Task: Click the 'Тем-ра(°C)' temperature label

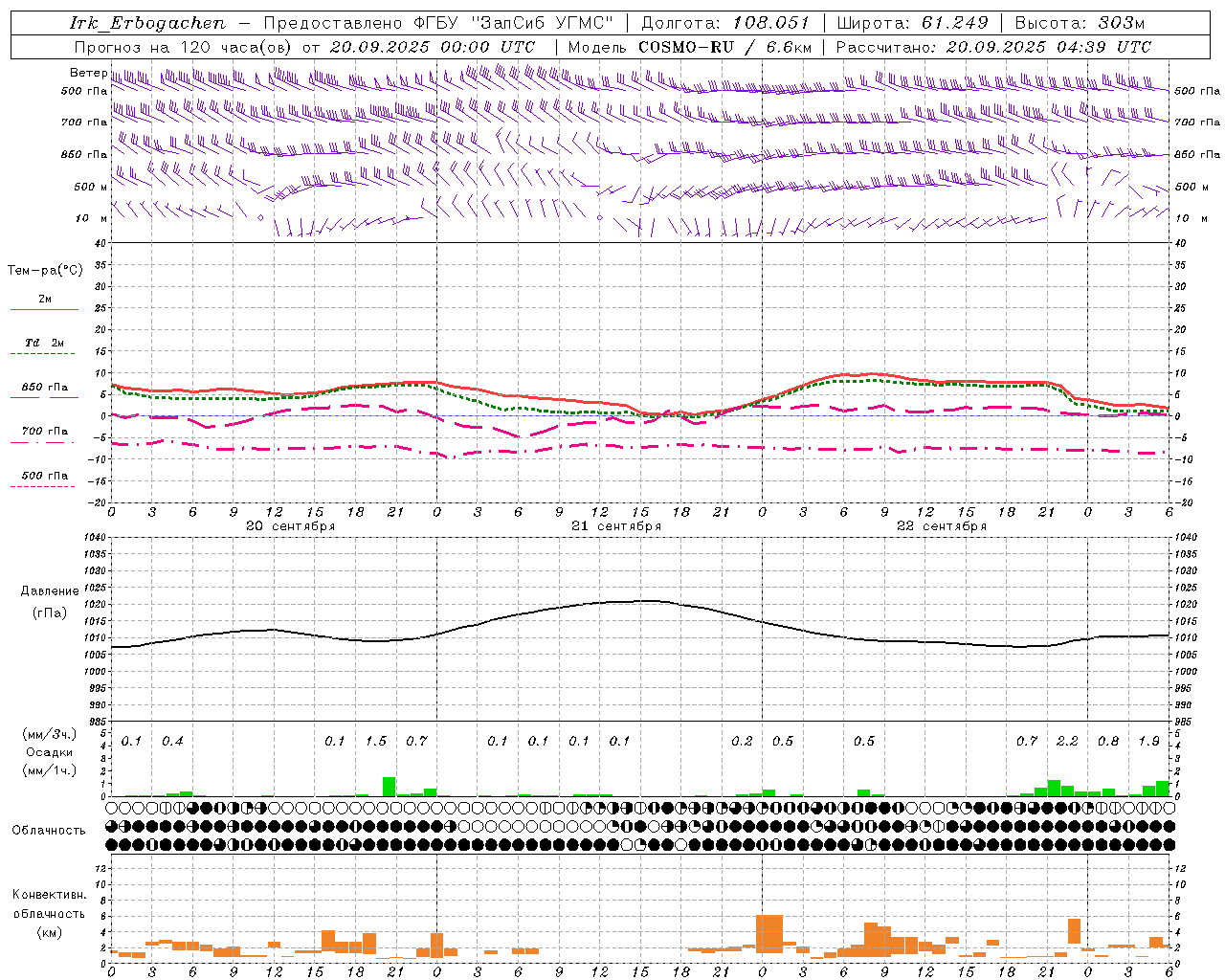Action: [x=45, y=271]
